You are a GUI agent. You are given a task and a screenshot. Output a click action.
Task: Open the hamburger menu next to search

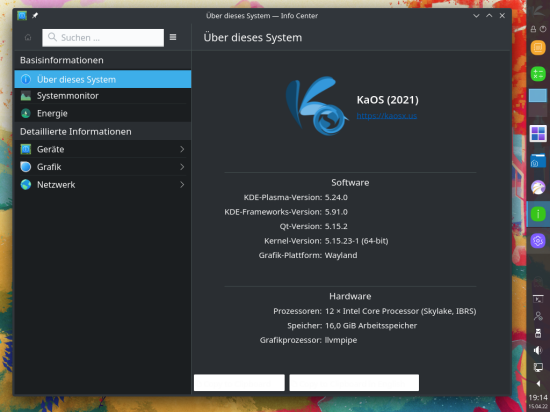173,37
